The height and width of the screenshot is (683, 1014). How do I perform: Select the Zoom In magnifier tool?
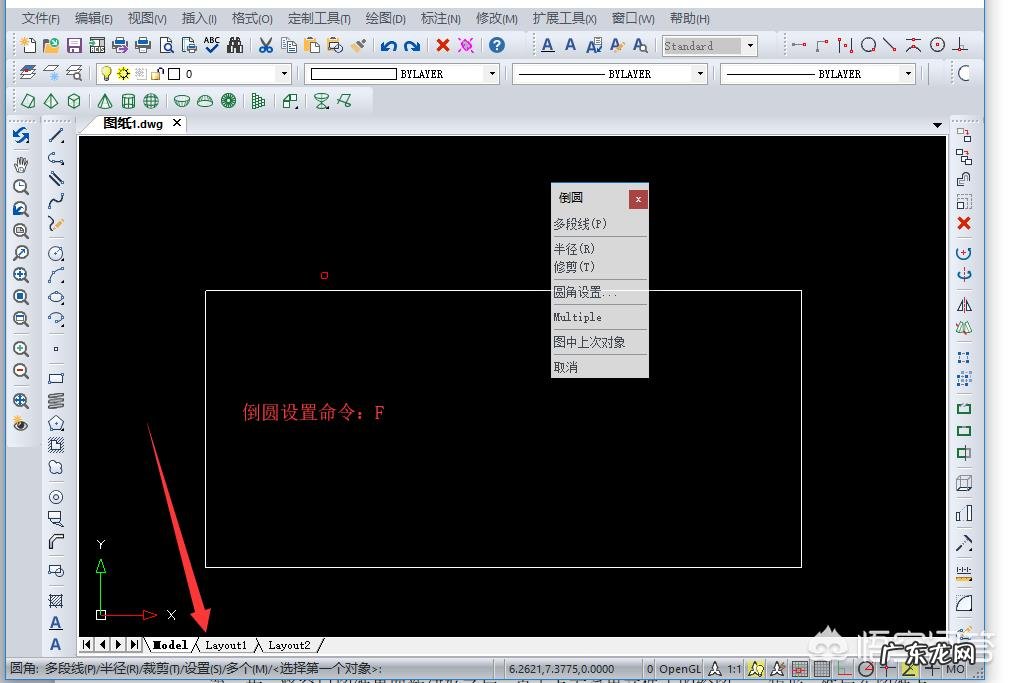(21, 349)
